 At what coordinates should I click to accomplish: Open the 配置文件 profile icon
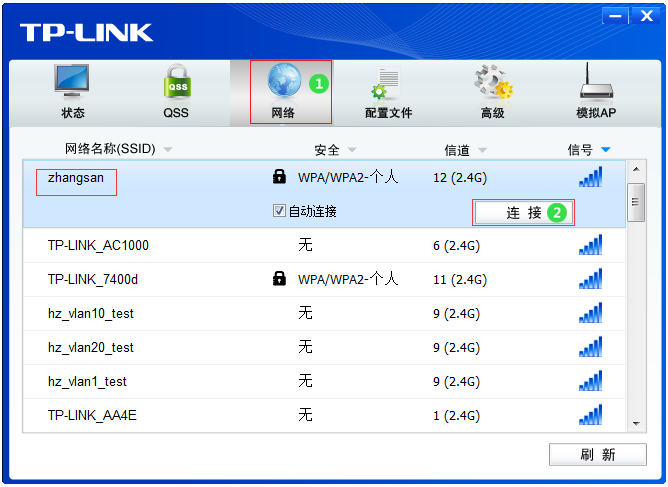click(387, 83)
